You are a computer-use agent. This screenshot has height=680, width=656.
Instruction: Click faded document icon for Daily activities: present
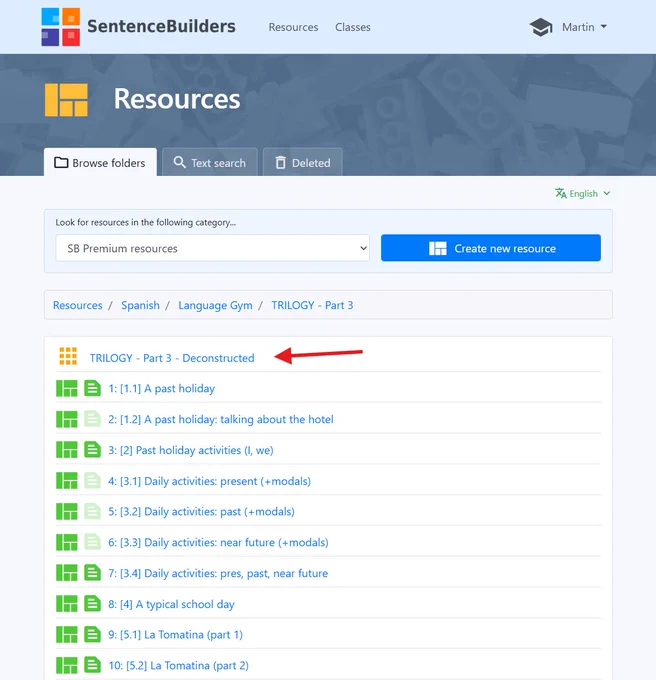click(x=92, y=481)
